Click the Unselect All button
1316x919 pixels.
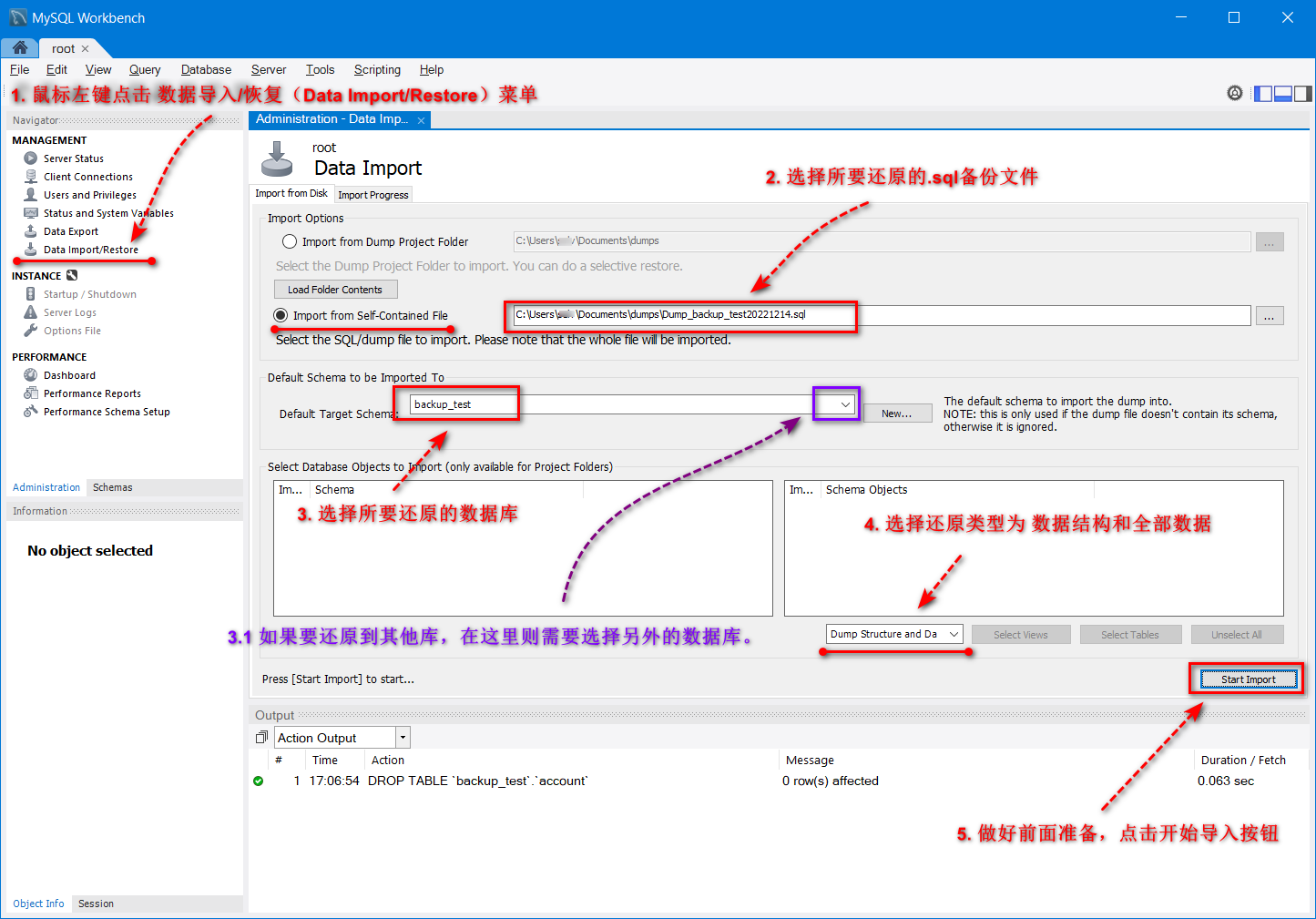tap(1237, 635)
